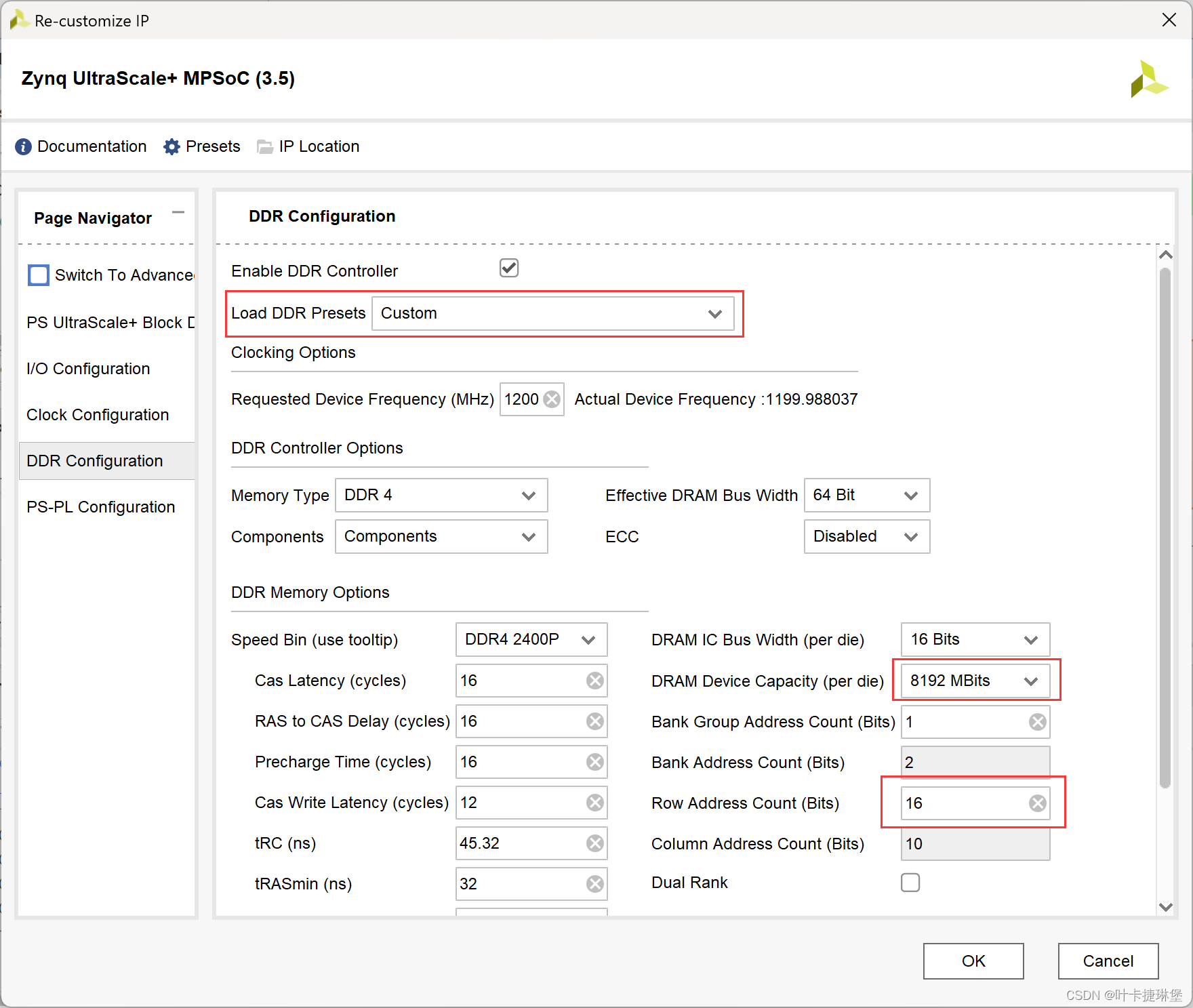Open DRAM Device Capacity dropdown
This screenshot has height=1008, width=1193.
975,681
